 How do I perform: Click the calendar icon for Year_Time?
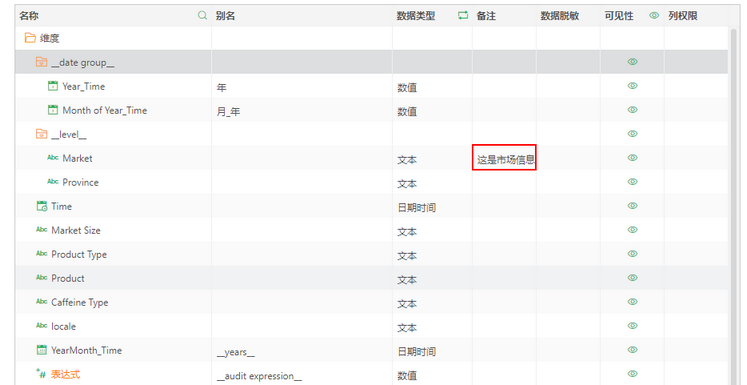53,86
